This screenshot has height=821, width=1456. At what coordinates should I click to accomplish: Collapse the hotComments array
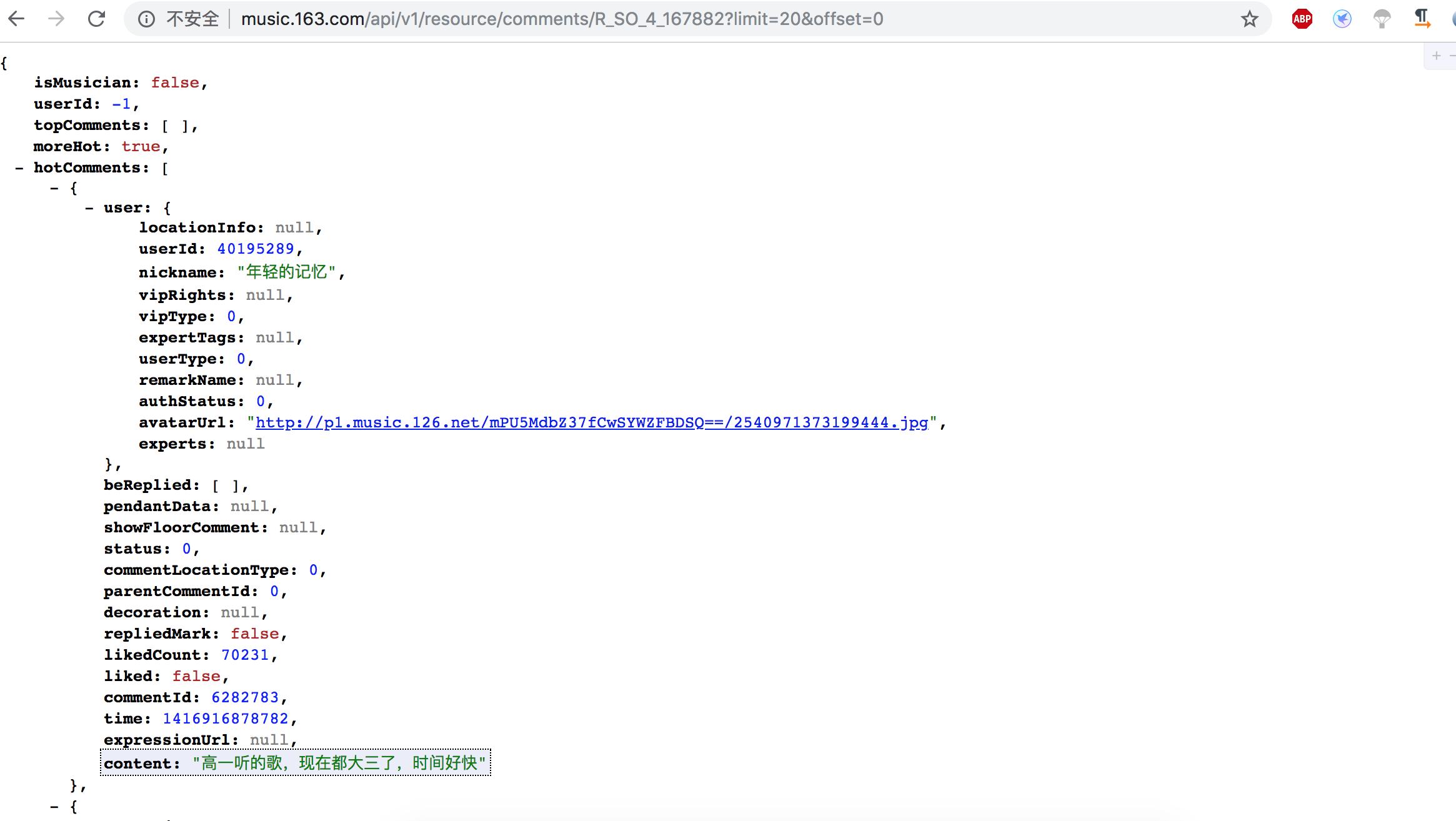19,168
